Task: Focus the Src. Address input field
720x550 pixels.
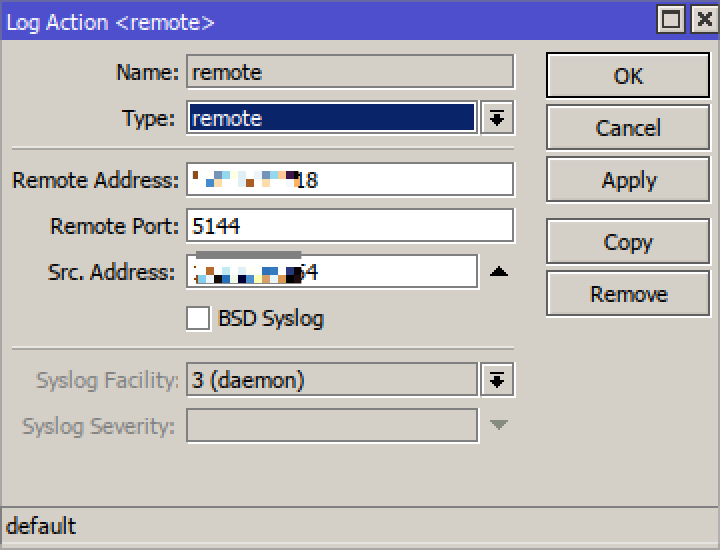Action: pos(390,271)
